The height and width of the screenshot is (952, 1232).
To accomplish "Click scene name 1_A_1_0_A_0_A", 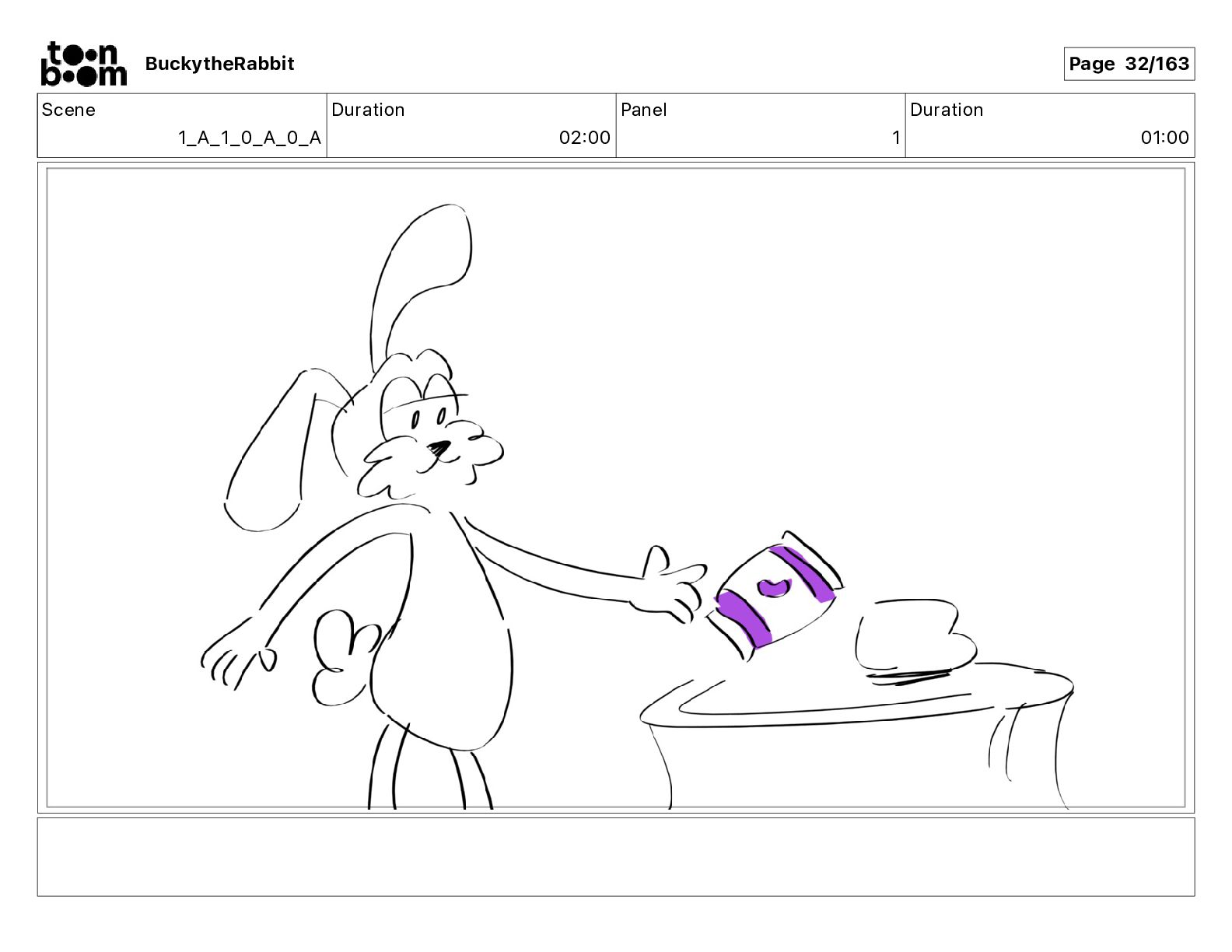I will [x=250, y=138].
